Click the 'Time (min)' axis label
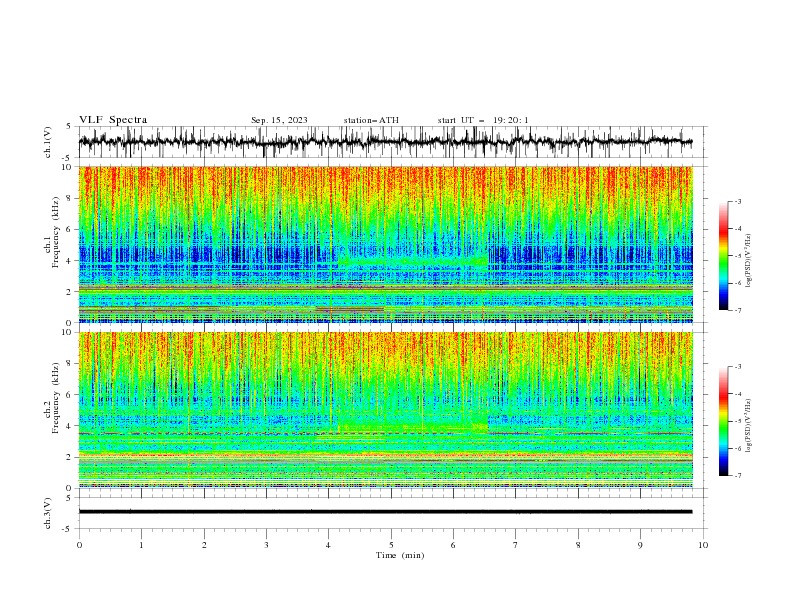The width and height of the screenshot is (792, 612). coord(400,555)
